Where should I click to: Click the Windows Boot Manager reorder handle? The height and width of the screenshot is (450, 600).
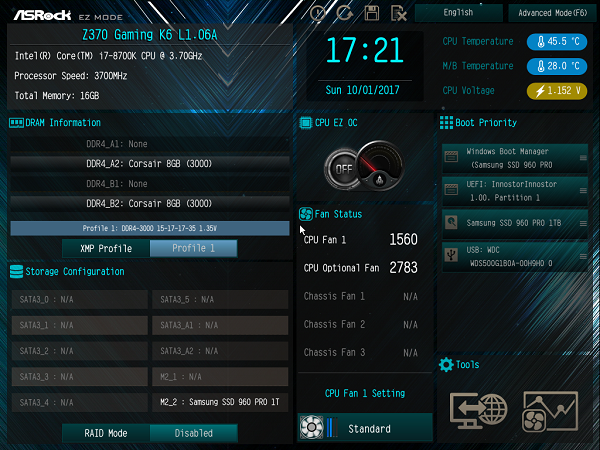pyautogui.click(x=583, y=158)
